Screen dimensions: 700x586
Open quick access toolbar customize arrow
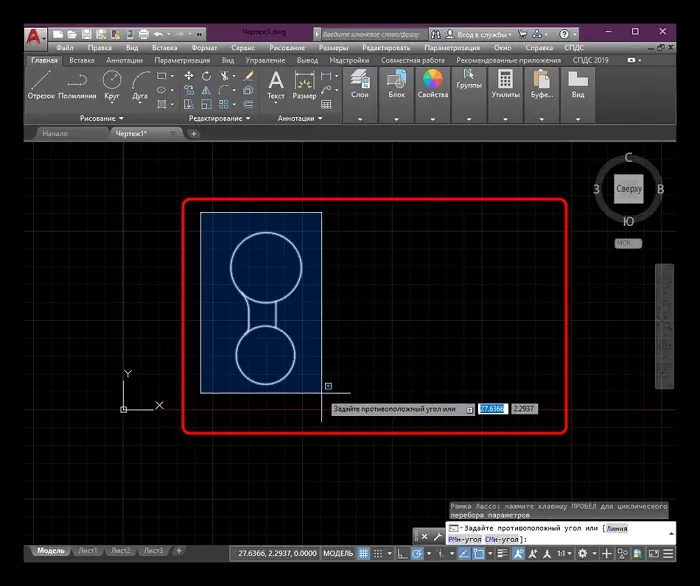[x=199, y=34]
